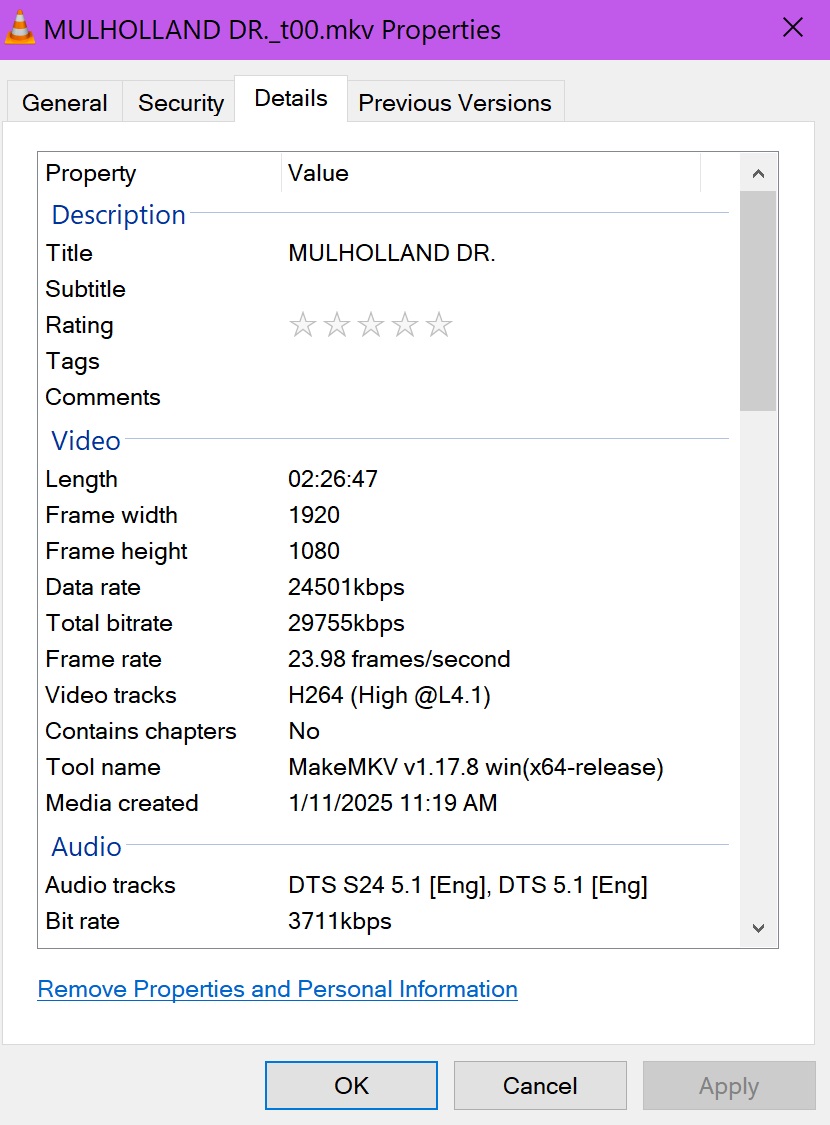830x1125 pixels.
Task: Collapse the Video group header
Action: 85,441
